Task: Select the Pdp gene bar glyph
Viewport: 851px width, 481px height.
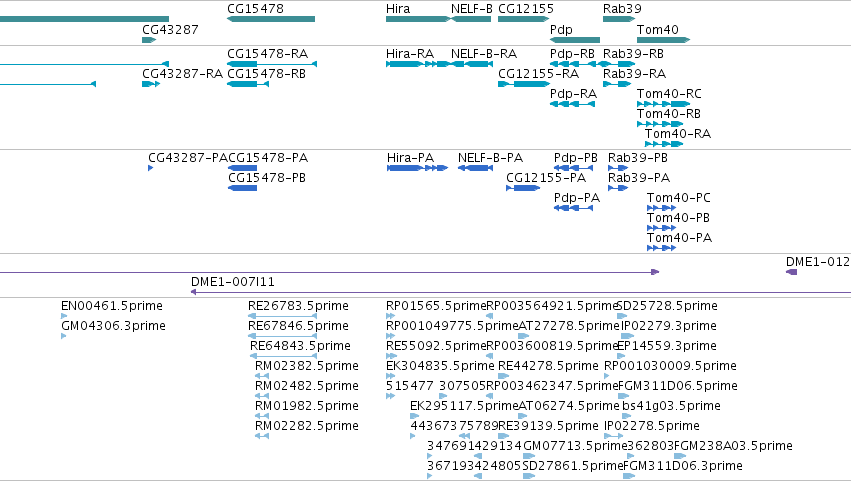Action: point(575,40)
